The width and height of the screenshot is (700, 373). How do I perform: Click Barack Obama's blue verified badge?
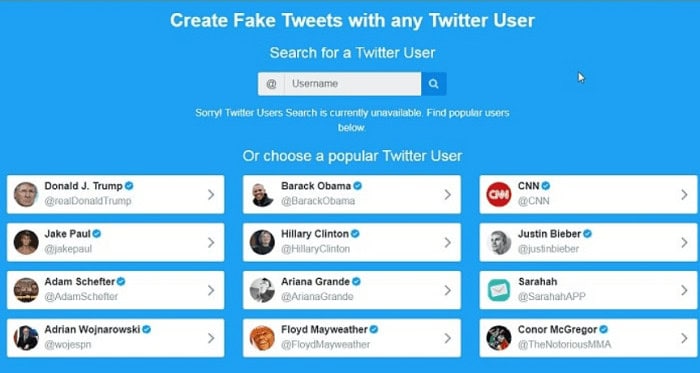click(x=358, y=186)
